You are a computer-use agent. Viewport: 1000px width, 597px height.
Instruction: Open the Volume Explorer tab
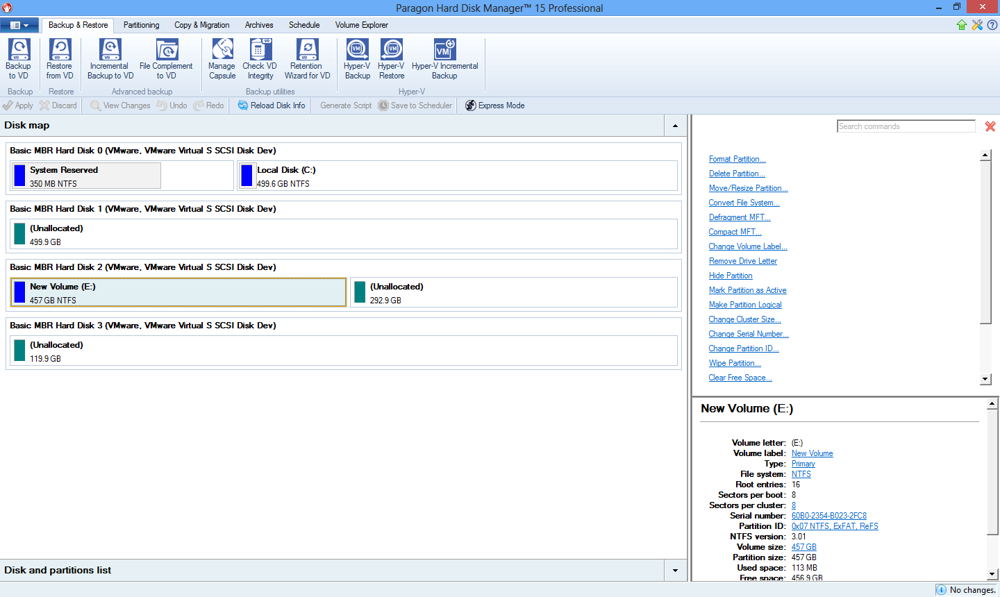(361, 25)
